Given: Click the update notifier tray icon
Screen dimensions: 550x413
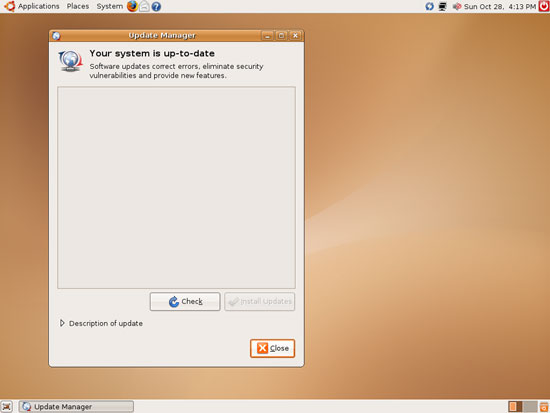Looking at the screenshot, I should [x=429, y=6].
